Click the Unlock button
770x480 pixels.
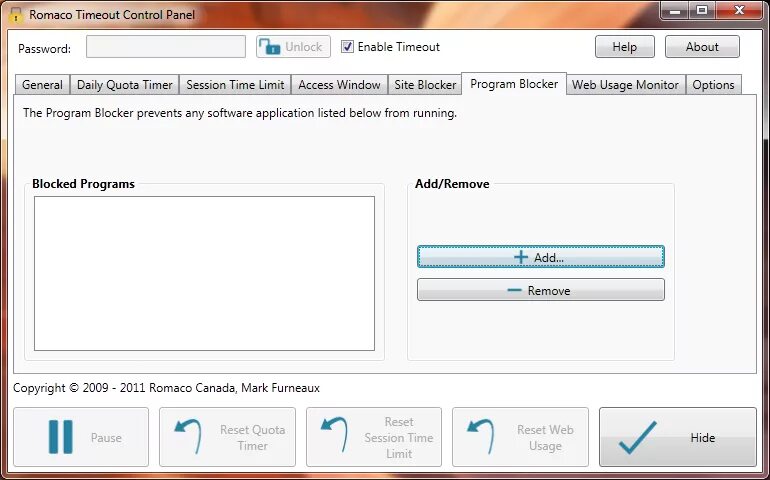click(293, 47)
